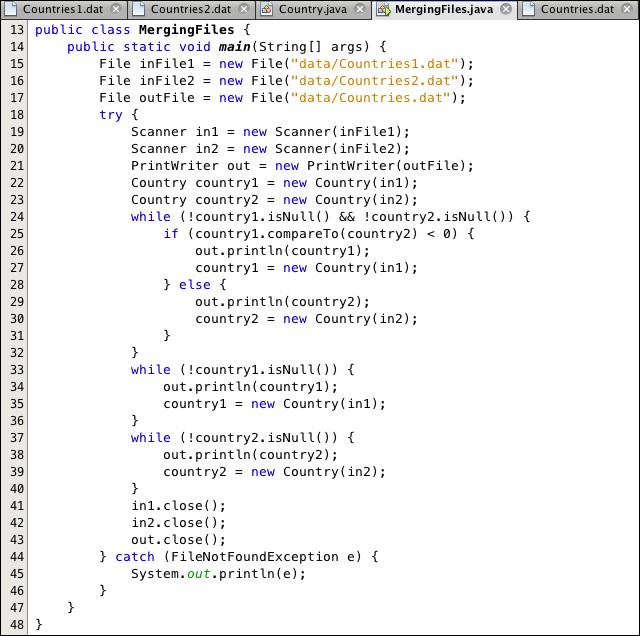Switch to the Countries2.dat tab
This screenshot has height=636, width=640.
point(191,9)
